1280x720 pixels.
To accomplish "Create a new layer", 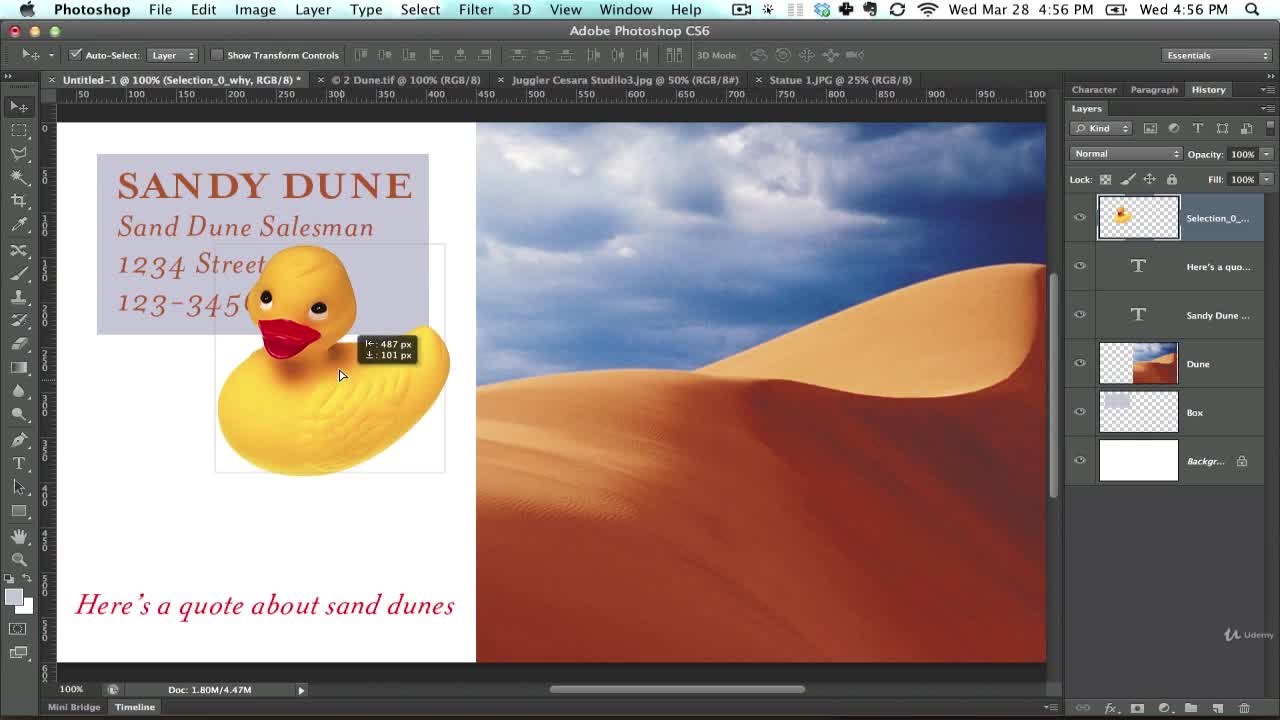I will click(1218, 708).
